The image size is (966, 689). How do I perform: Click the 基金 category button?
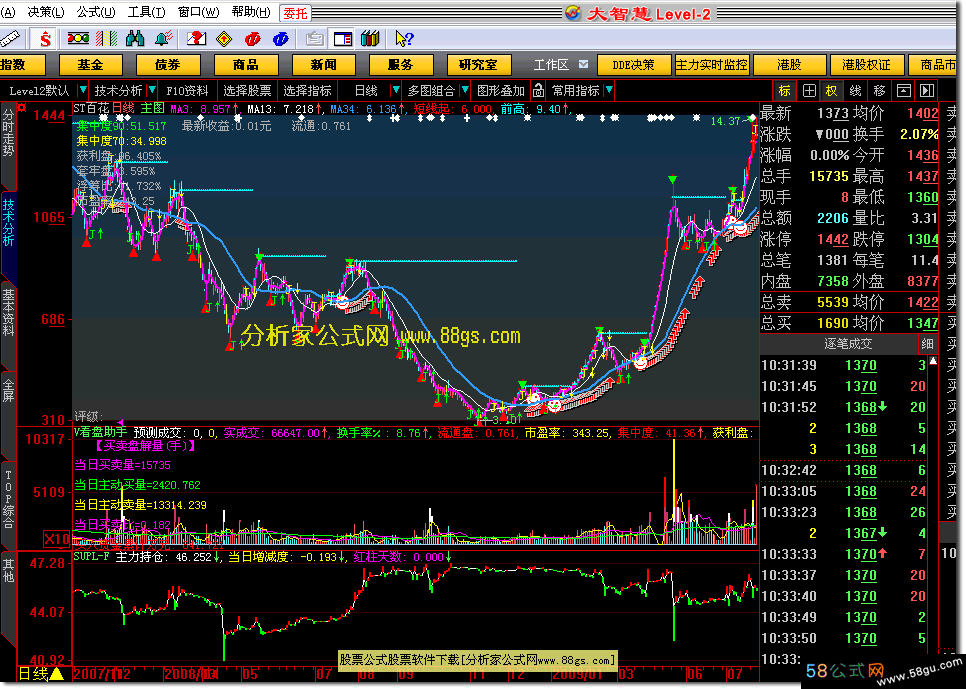point(90,65)
